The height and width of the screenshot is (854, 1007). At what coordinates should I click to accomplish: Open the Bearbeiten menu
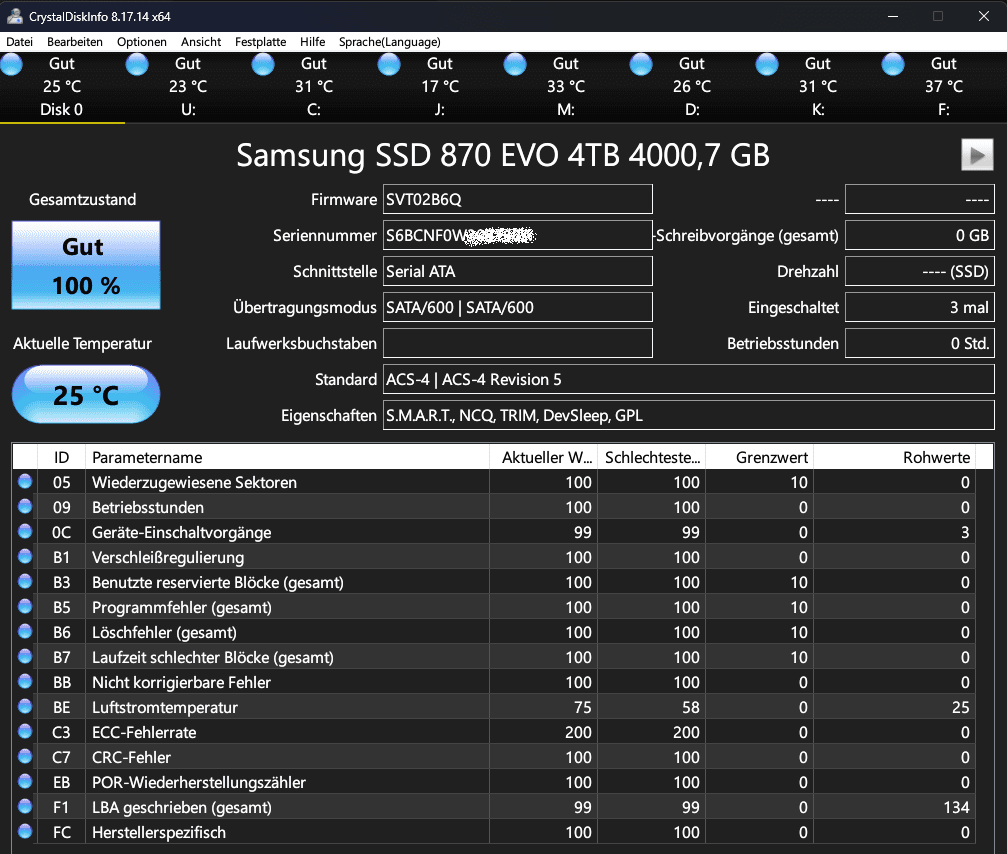74,42
